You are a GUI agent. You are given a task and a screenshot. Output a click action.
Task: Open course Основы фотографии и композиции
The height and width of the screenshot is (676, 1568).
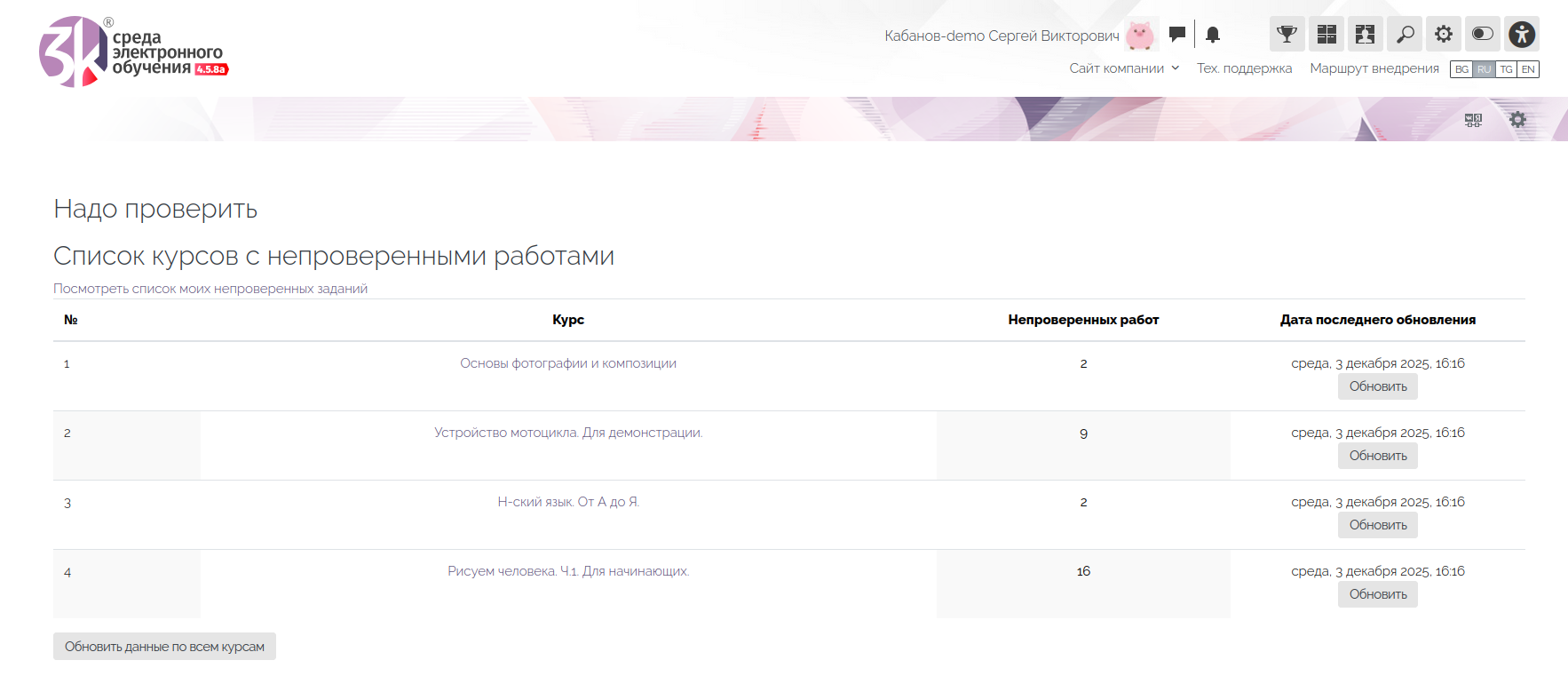[x=568, y=363]
